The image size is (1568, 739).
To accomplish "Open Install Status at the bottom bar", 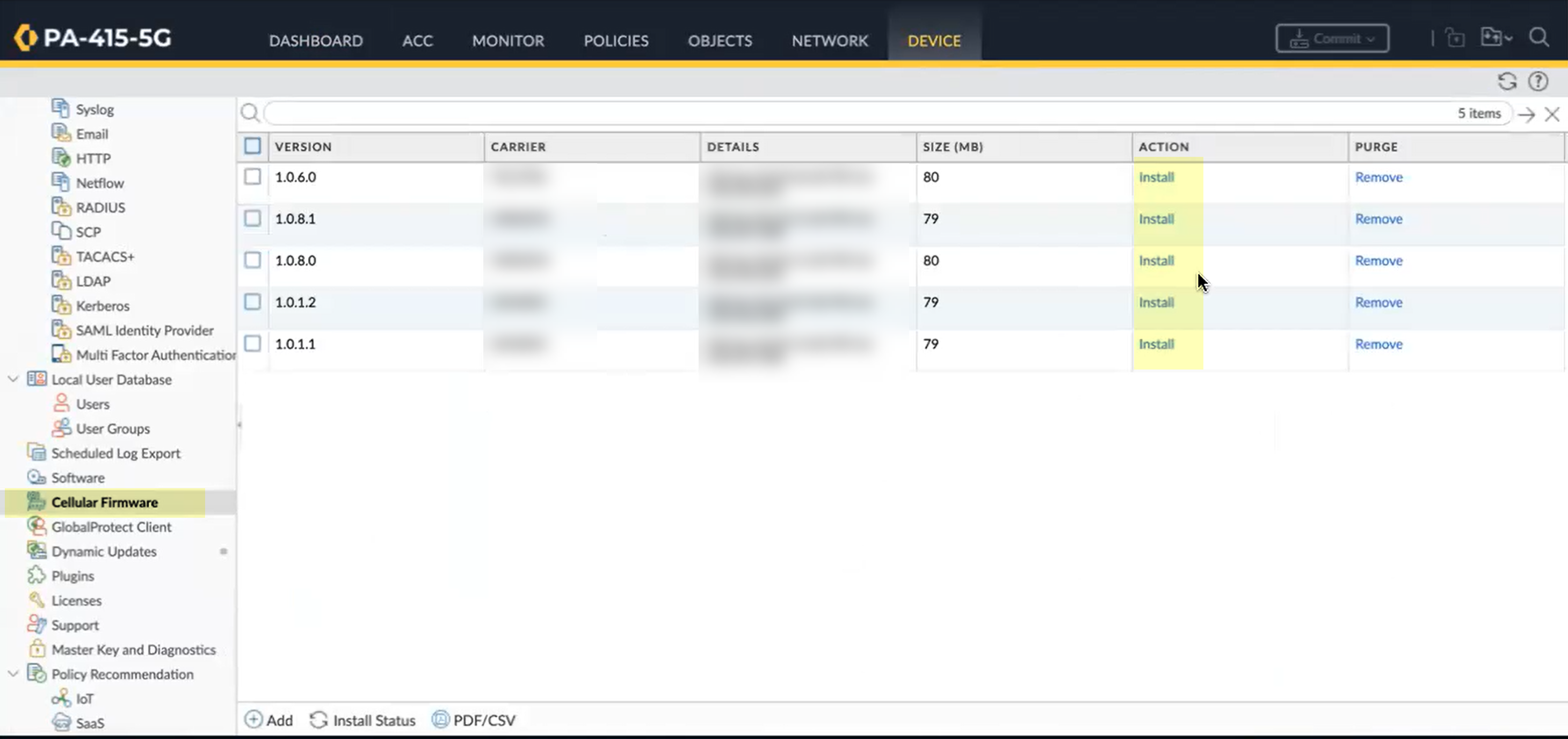I will (363, 720).
